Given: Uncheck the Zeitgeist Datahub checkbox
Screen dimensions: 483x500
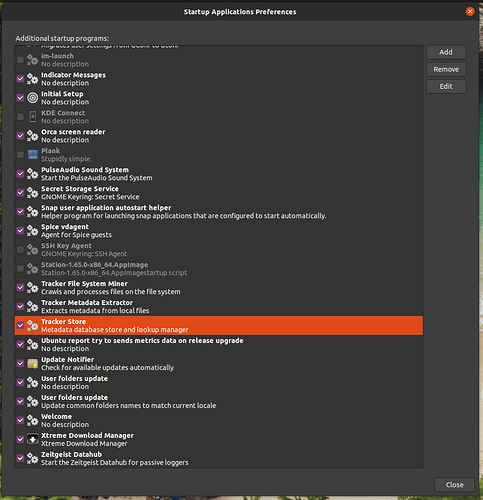Looking at the screenshot, I should pyautogui.click(x=20, y=459).
